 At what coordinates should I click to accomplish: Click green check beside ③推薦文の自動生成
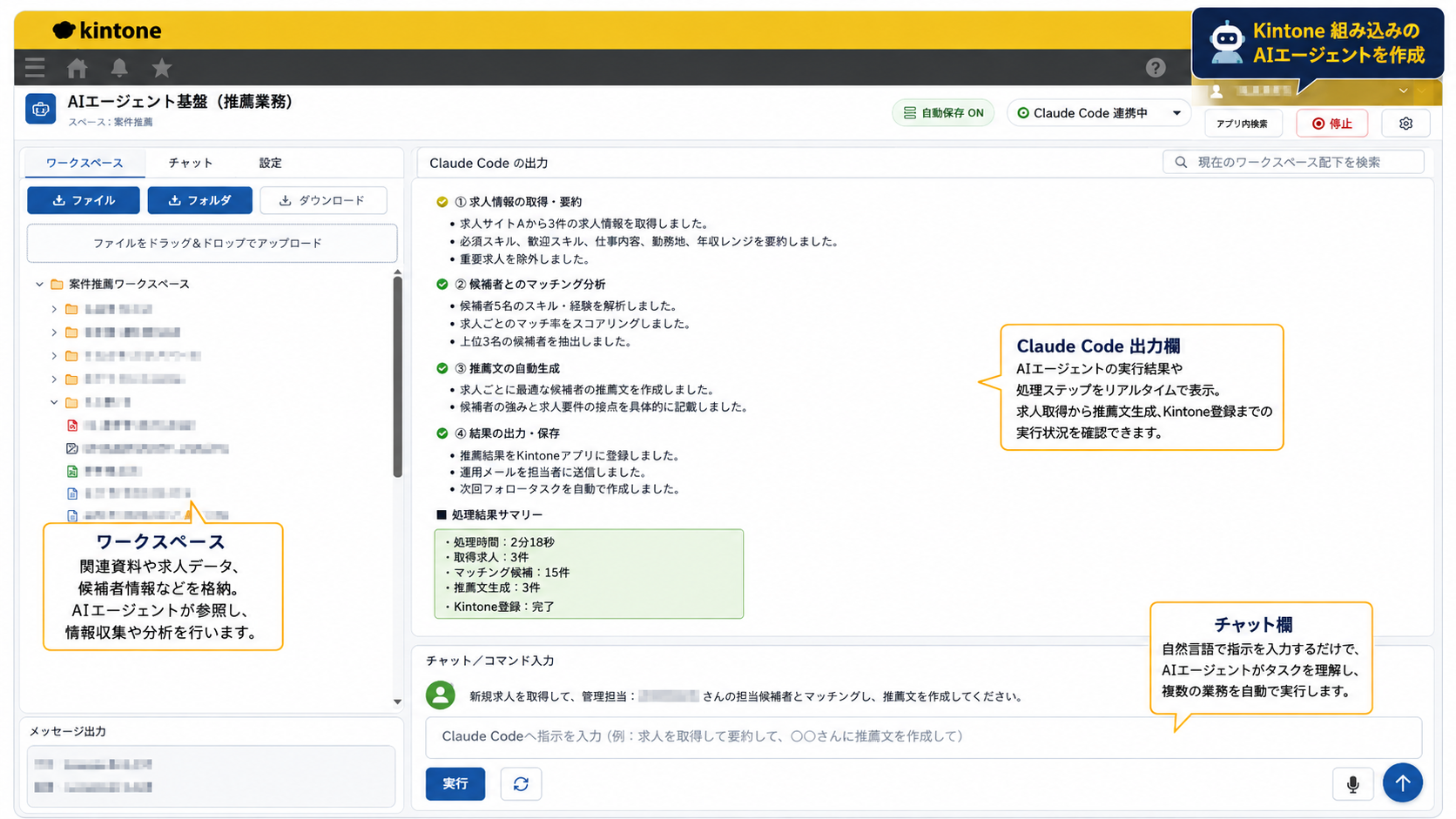tap(442, 368)
